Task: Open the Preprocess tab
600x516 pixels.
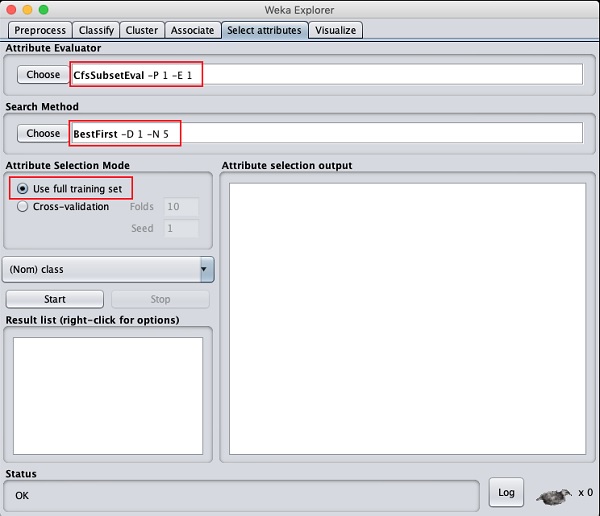Action: 40,30
